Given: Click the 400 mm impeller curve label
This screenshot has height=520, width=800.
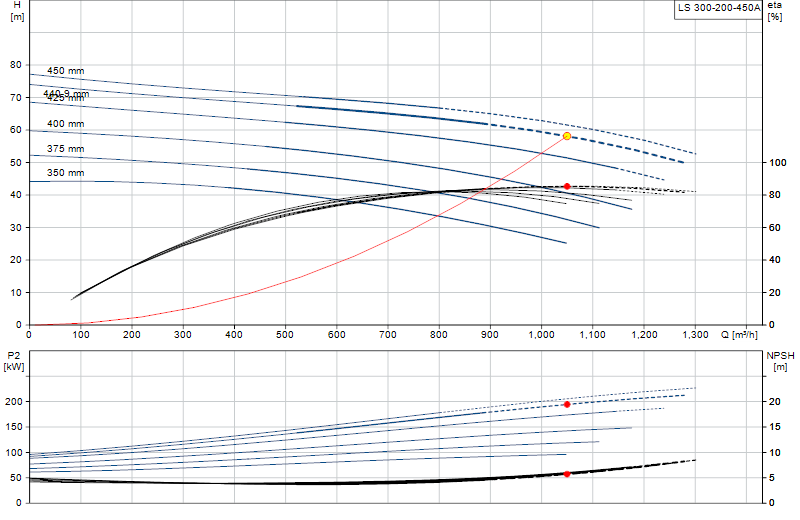Looking at the screenshot, I should point(65,124).
